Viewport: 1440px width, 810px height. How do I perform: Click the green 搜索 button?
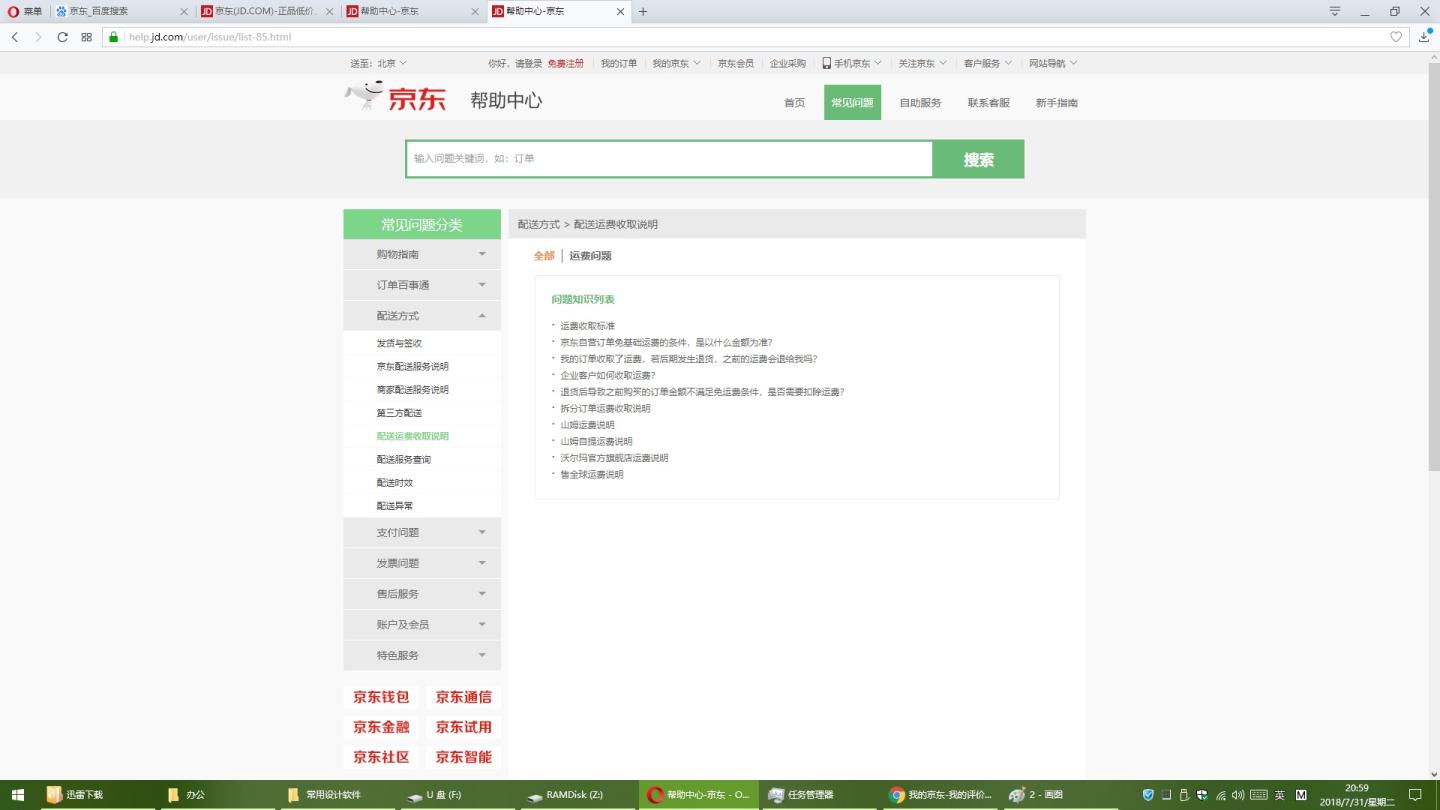click(x=978, y=160)
